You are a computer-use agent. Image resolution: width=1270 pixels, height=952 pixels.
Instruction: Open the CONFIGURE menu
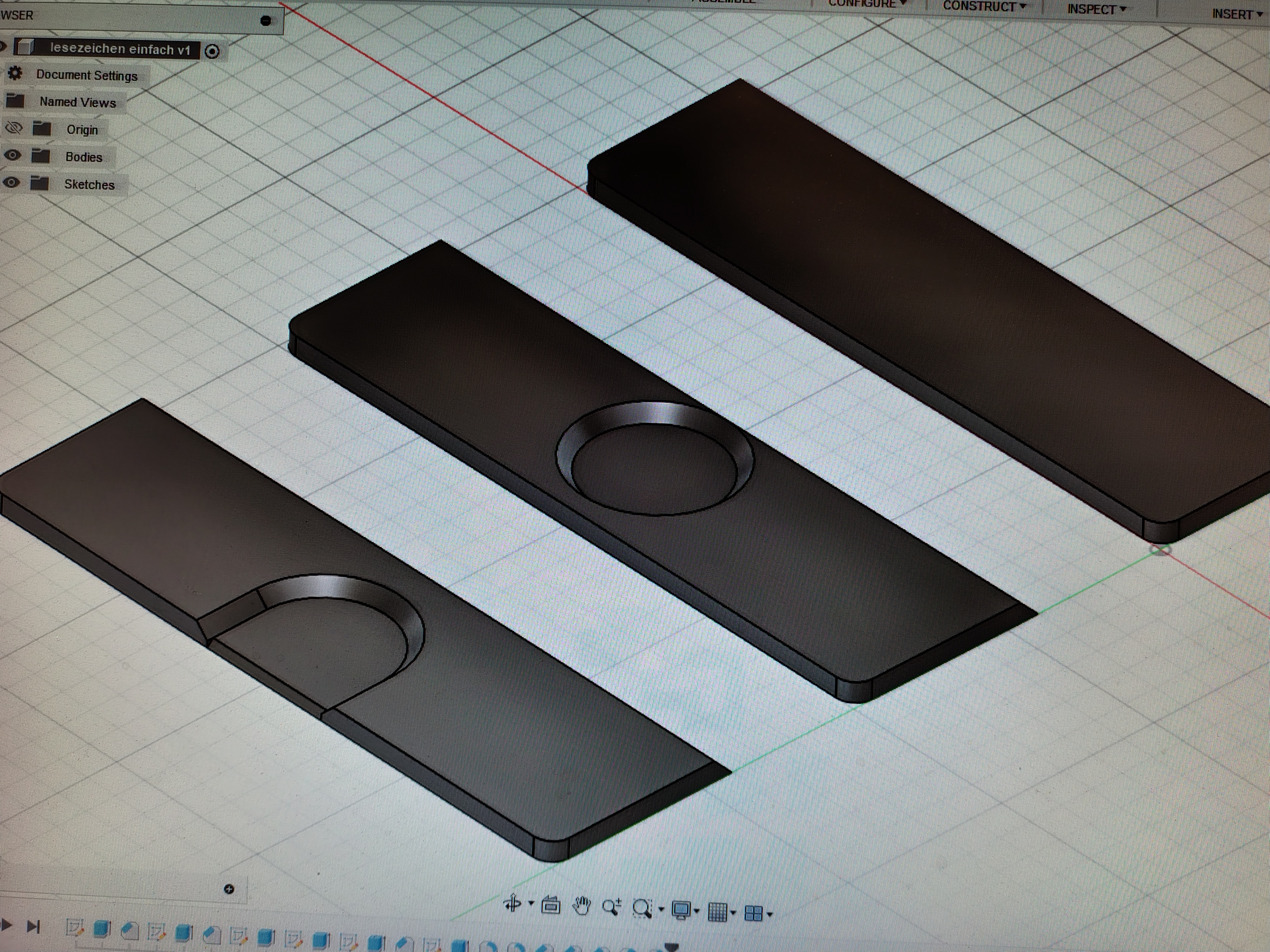(x=867, y=3)
